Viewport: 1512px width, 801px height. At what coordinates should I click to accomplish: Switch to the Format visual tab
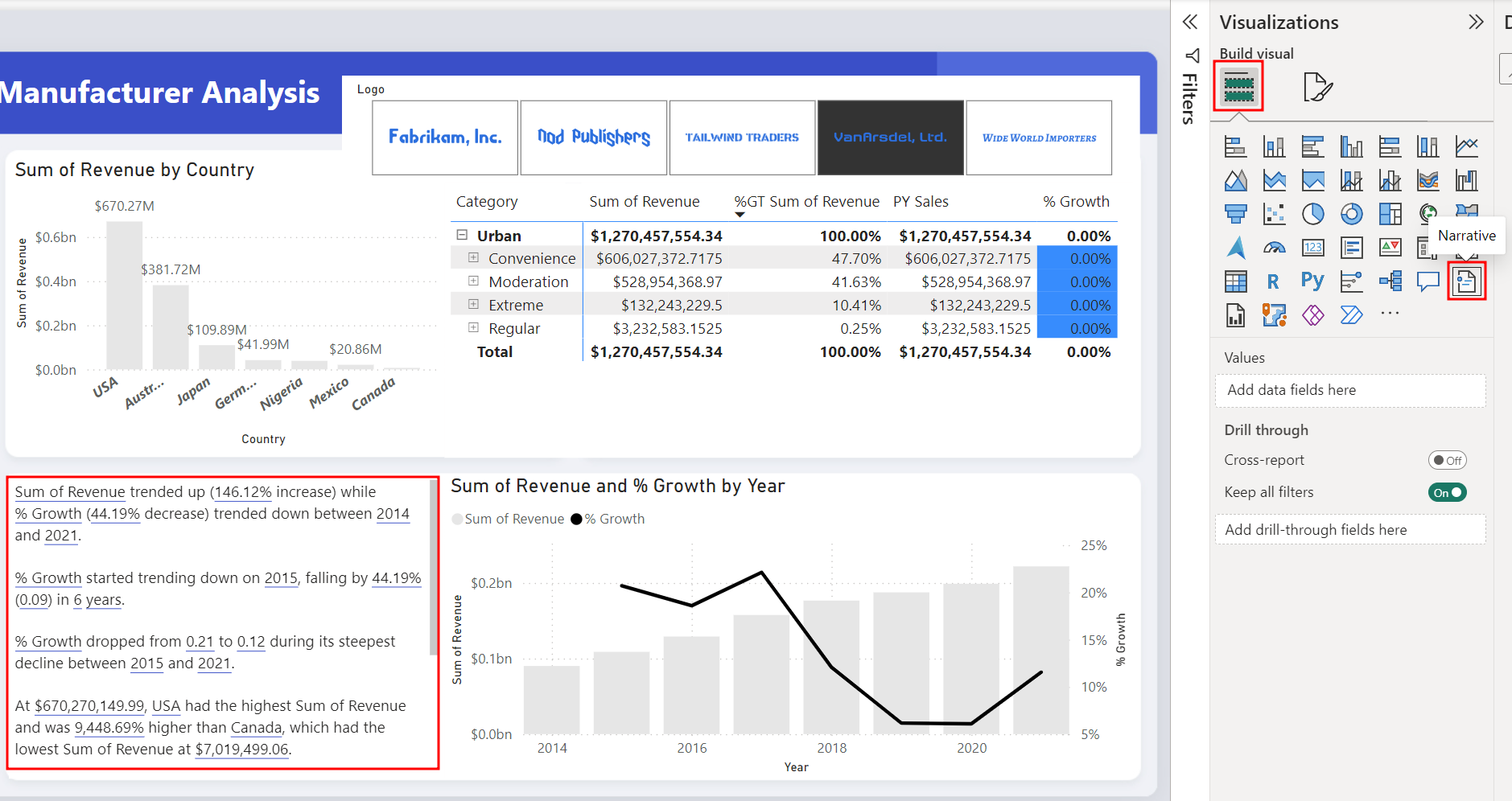(x=1317, y=87)
